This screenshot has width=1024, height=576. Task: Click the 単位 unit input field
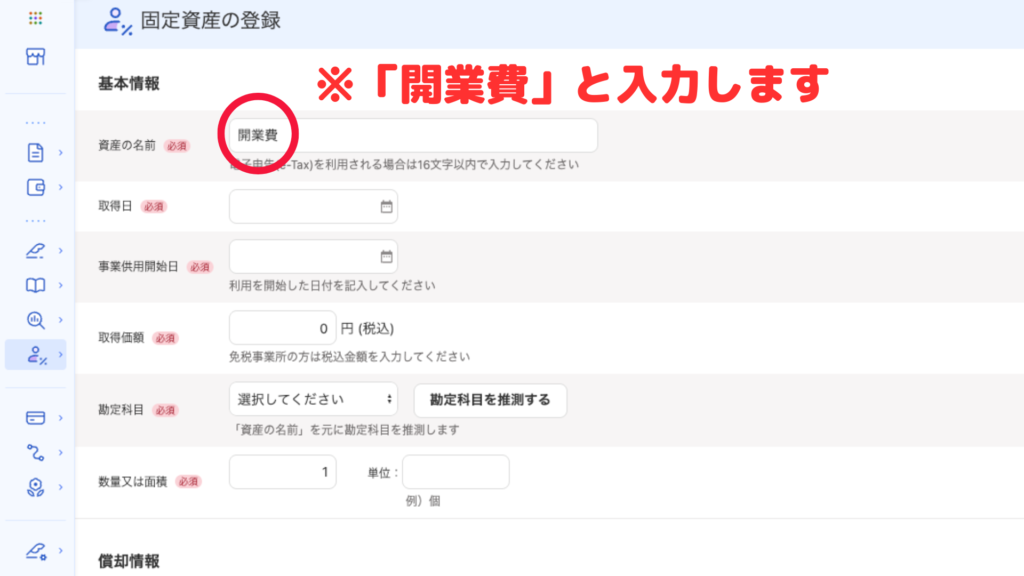[x=456, y=472]
